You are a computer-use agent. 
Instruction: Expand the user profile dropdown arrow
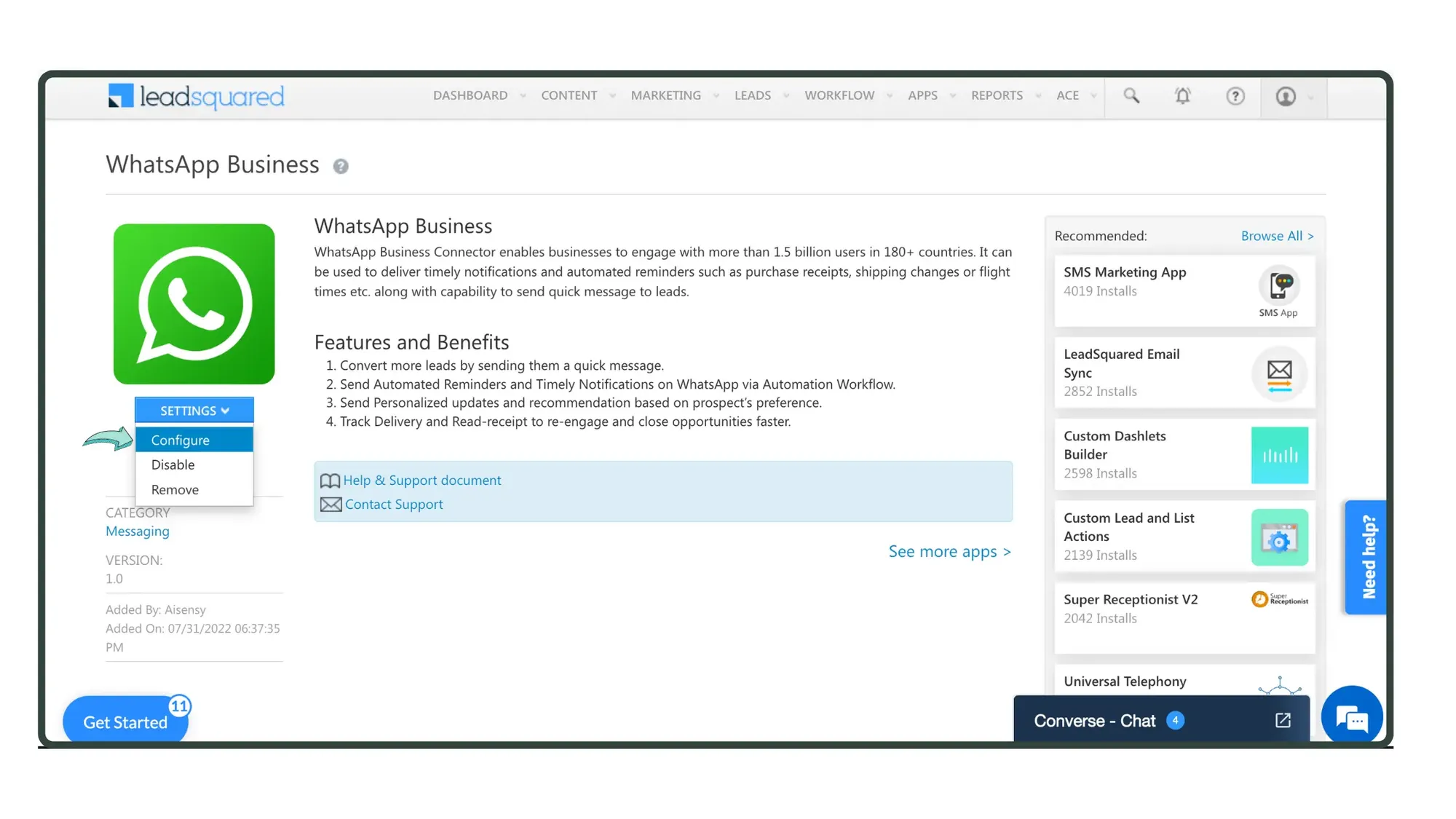tap(1310, 97)
